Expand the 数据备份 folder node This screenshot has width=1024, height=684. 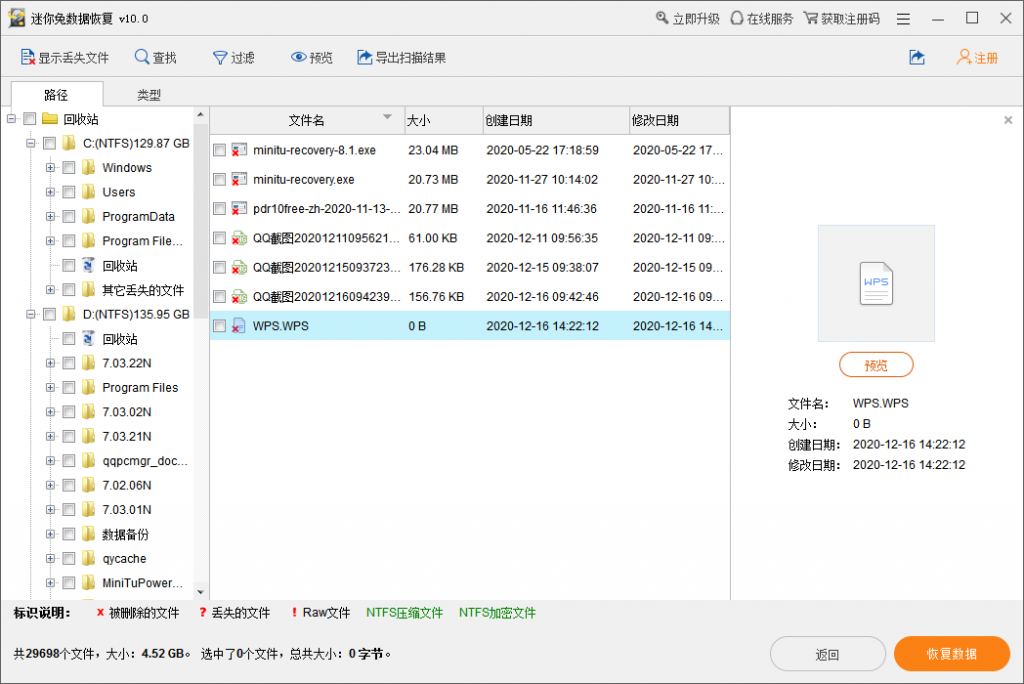tap(50, 534)
